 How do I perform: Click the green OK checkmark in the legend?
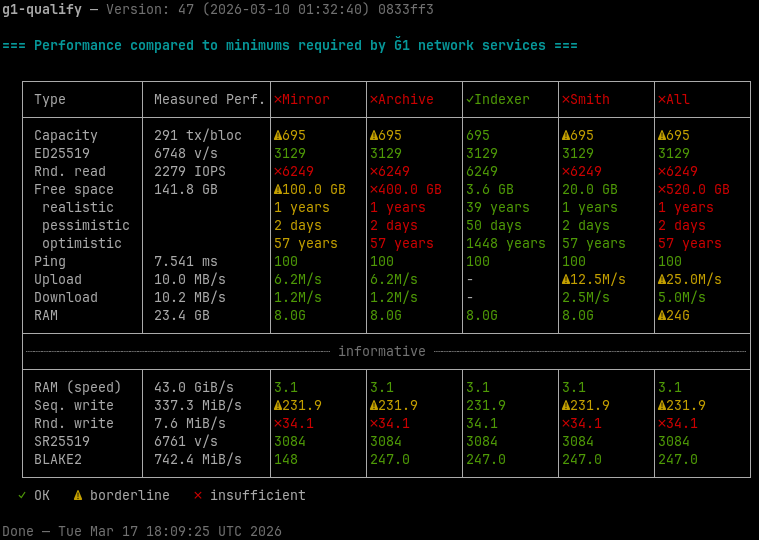pyautogui.click(x=22, y=495)
